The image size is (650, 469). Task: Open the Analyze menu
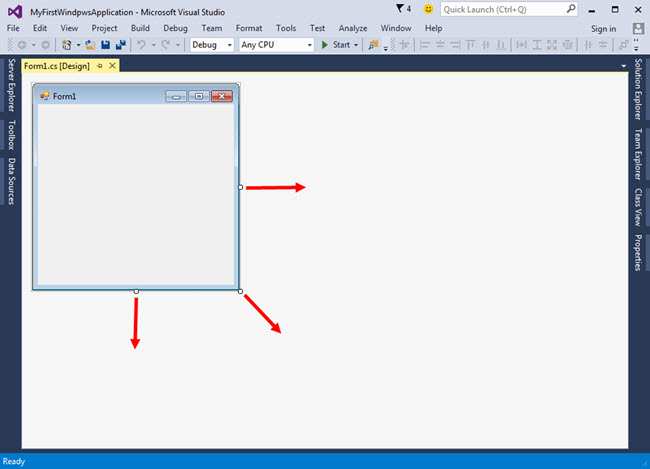[353, 28]
